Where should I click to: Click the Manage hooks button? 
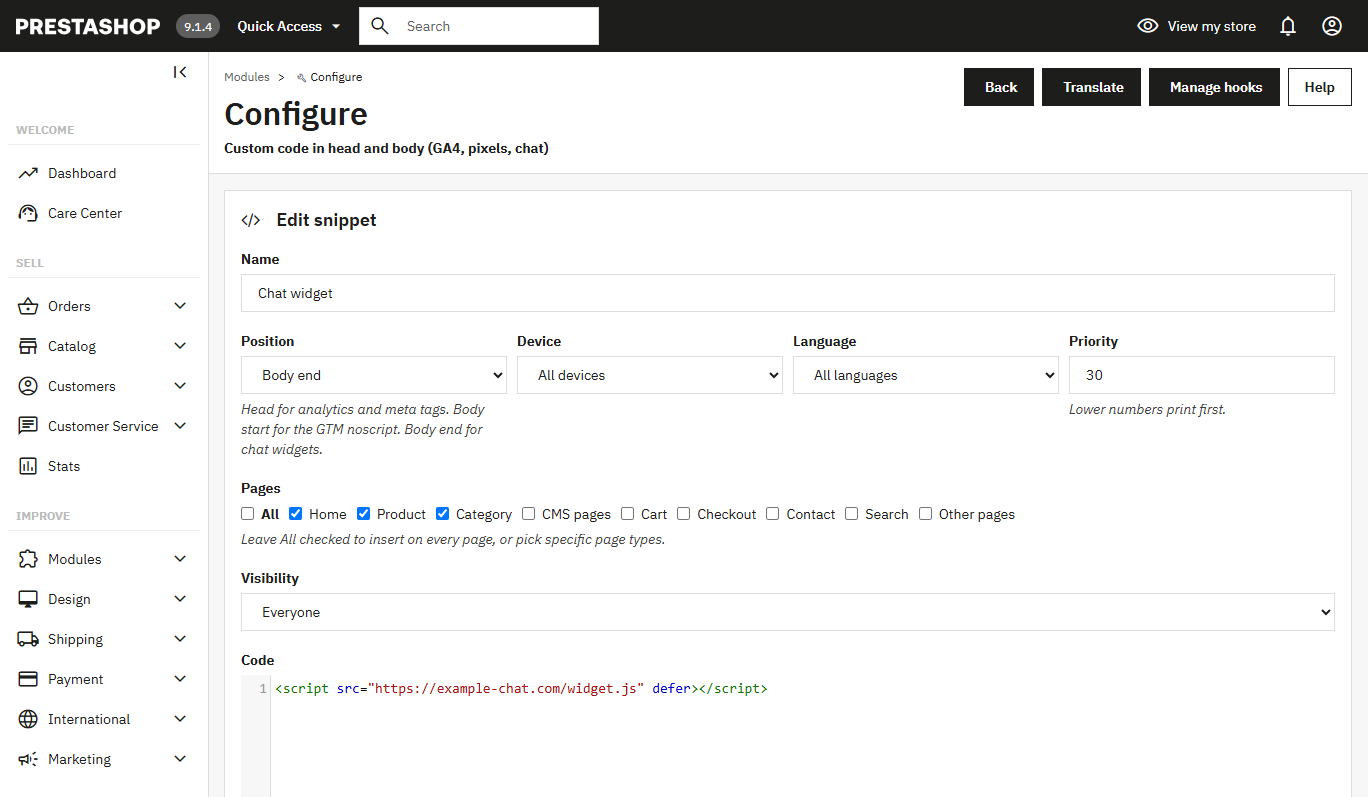pyautogui.click(x=1214, y=87)
